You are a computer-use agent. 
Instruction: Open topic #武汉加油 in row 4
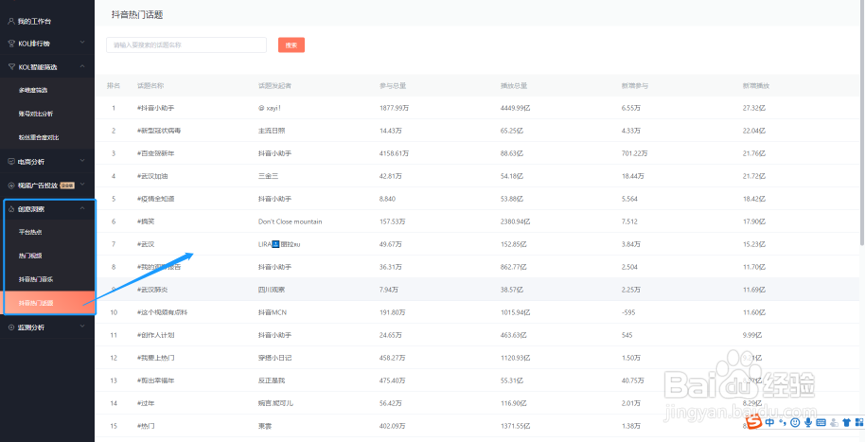[152, 176]
